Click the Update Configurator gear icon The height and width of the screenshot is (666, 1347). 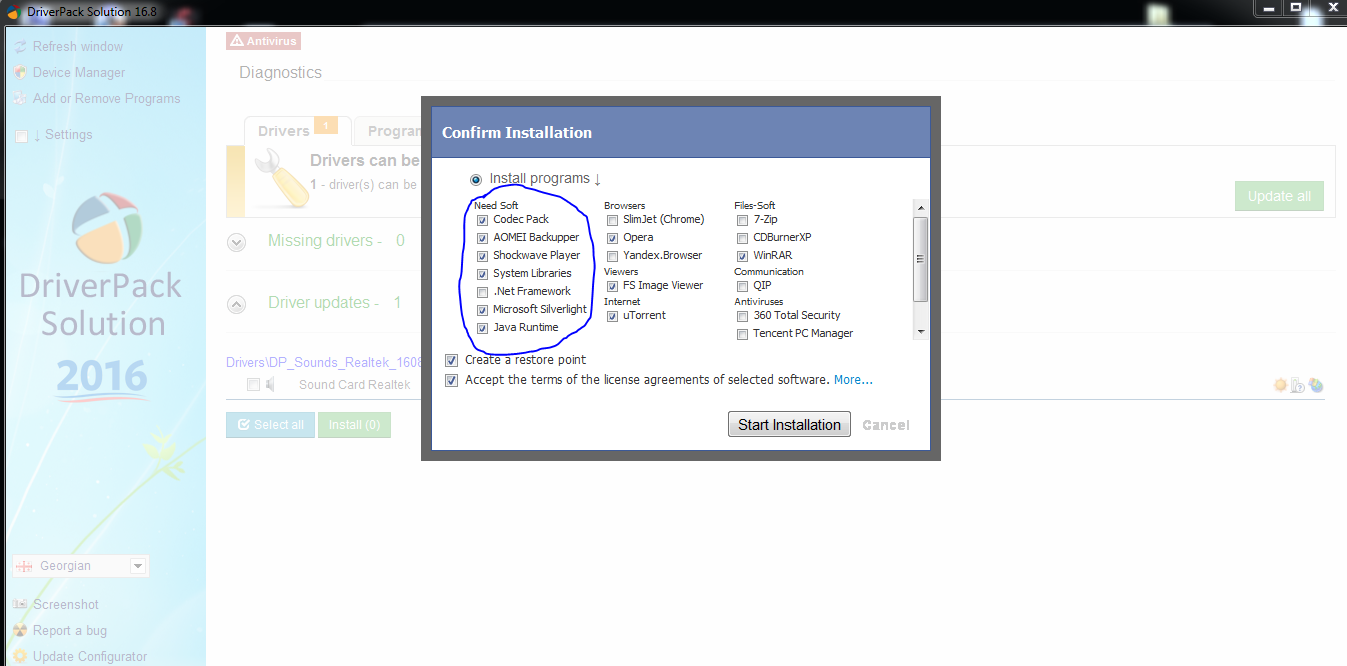(20, 657)
